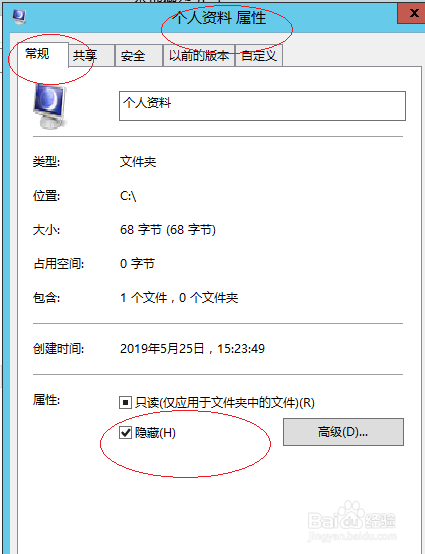Toggle the 隐藏(H) checkbox
425x554 pixels.
pyautogui.click(x=125, y=432)
